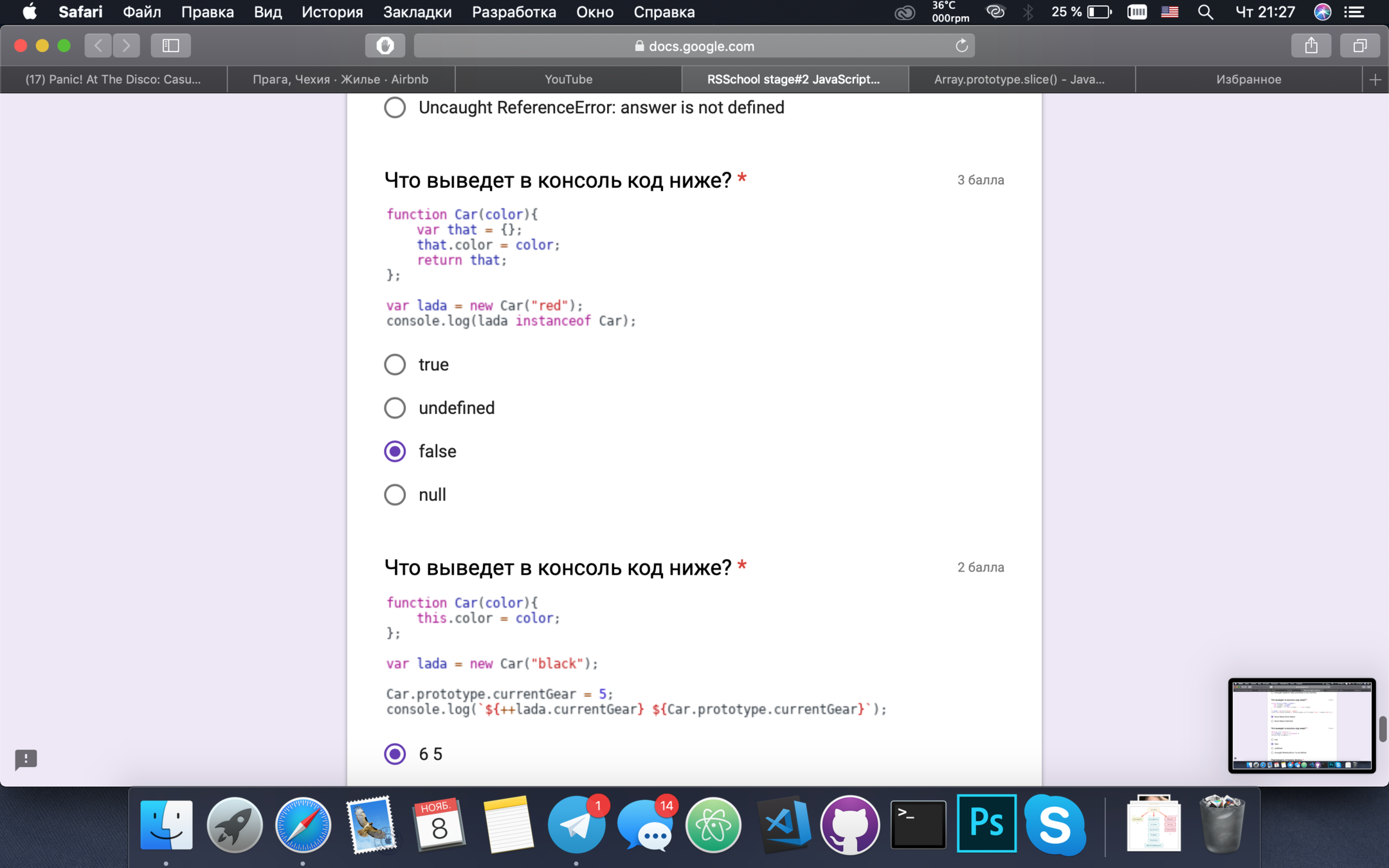
Task: Go back with the back arrow
Action: [98, 46]
